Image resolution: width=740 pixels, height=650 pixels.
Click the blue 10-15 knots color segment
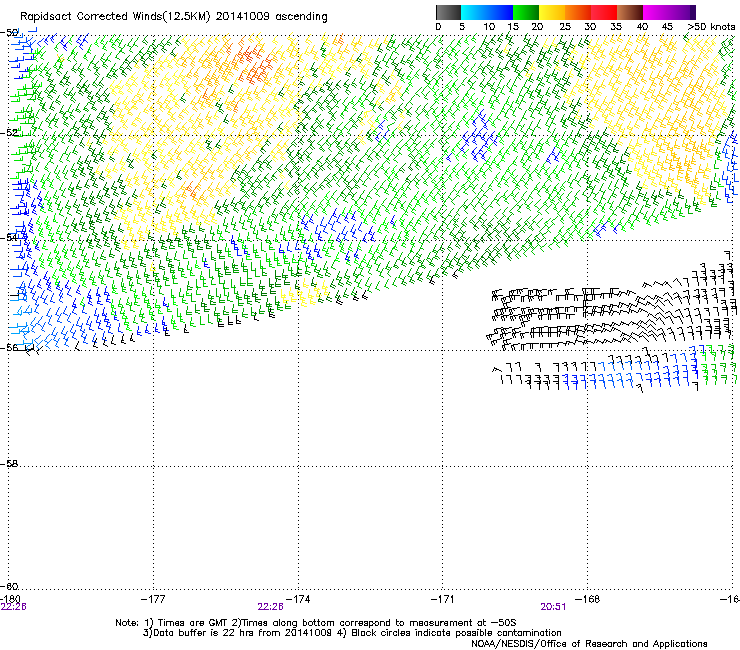point(500,12)
